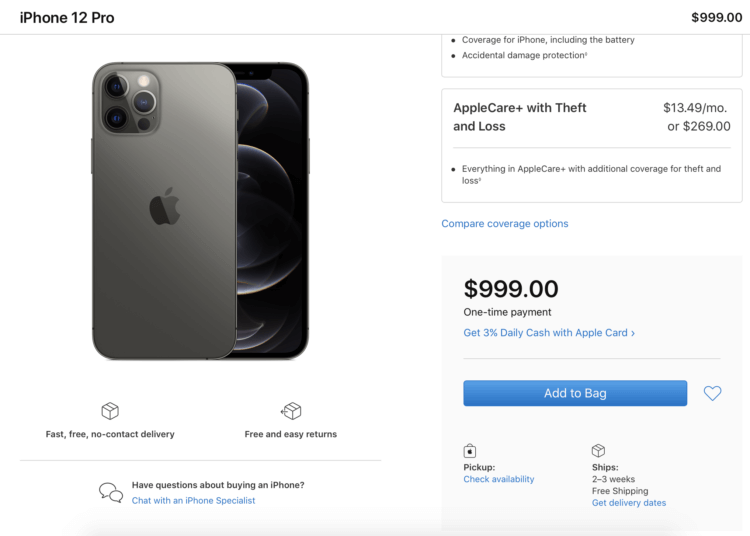Open Get 3% Daily Cash with Apple Card
Screen dimensions: 750x536
pyautogui.click(x=549, y=333)
